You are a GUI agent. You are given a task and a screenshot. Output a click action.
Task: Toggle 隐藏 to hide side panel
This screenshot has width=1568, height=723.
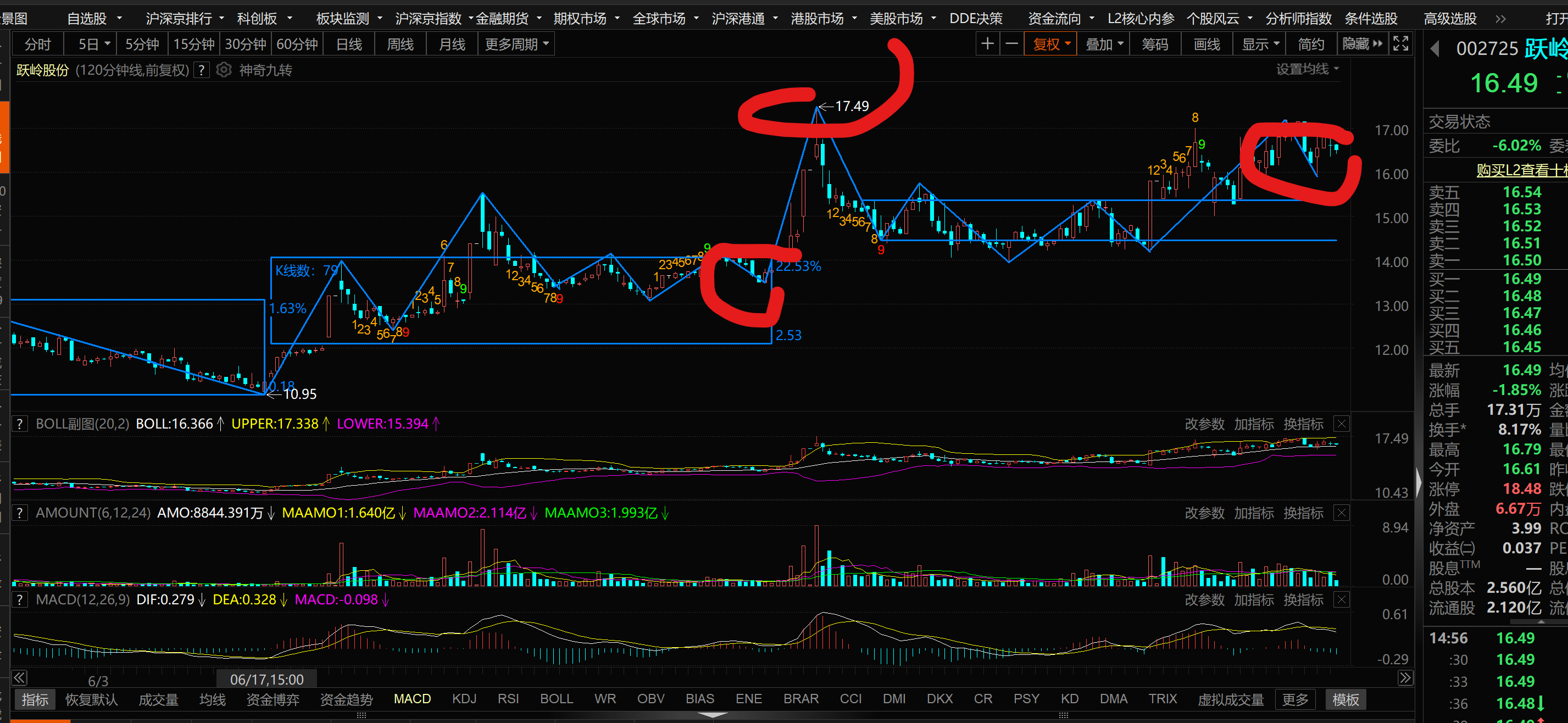[1363, 44]
